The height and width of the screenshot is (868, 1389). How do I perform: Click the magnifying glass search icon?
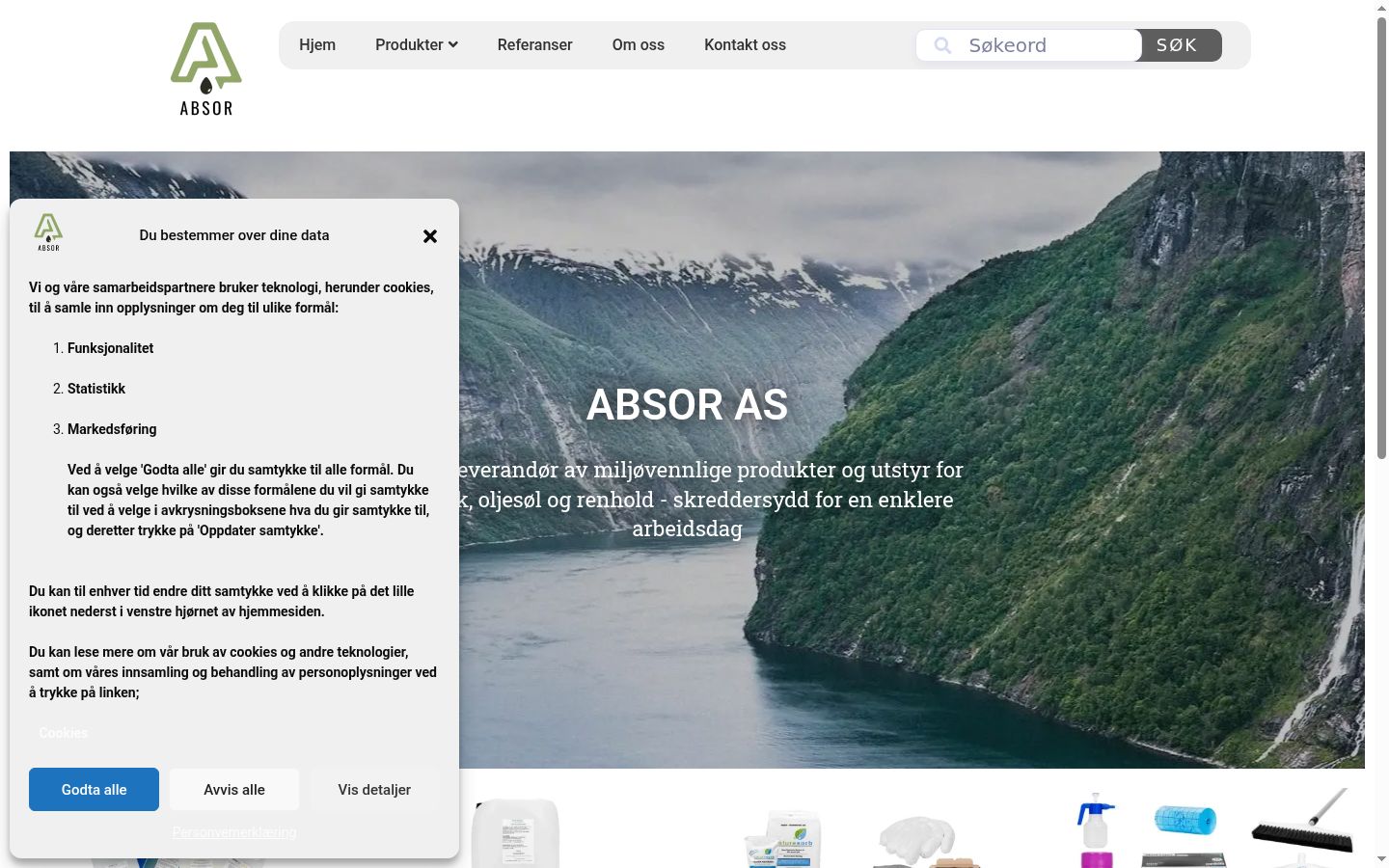pyautogui.click(x=942, y=45)
